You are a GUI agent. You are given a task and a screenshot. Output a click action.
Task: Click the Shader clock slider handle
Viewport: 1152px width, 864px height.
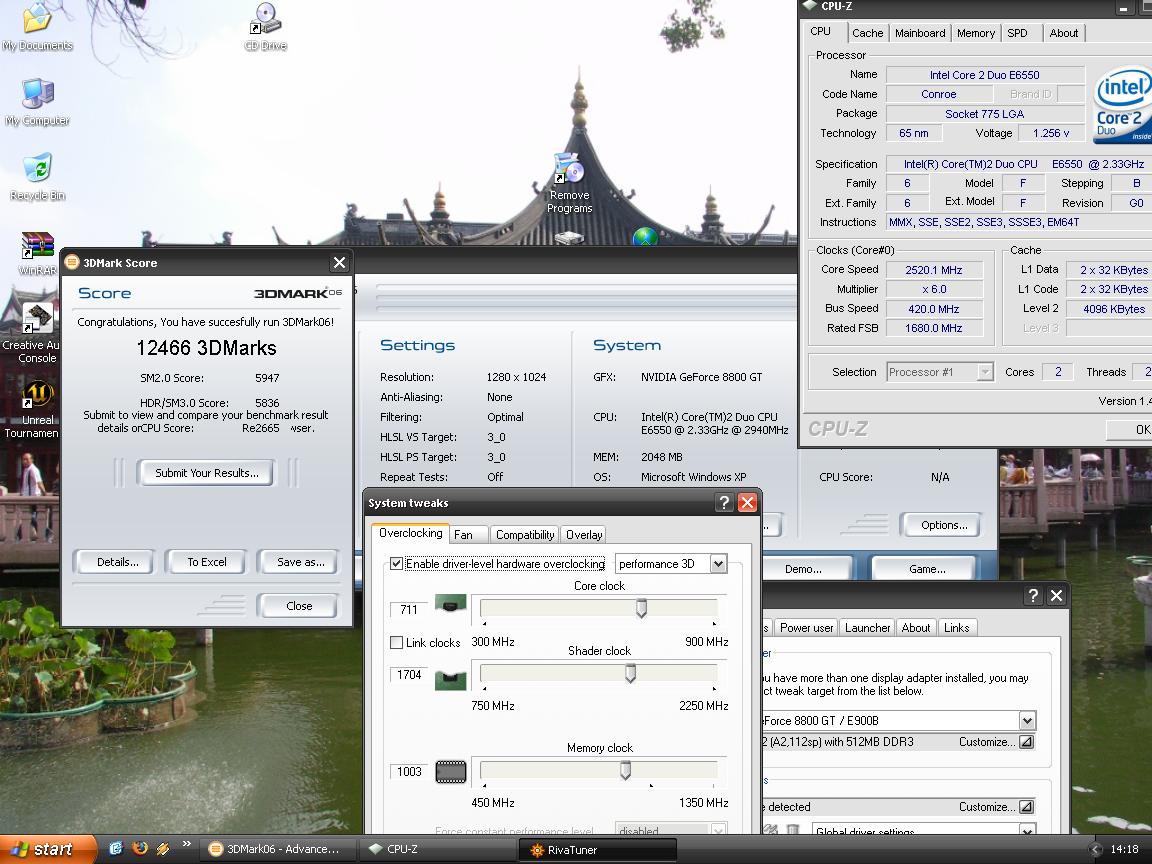tap(630, 673)
